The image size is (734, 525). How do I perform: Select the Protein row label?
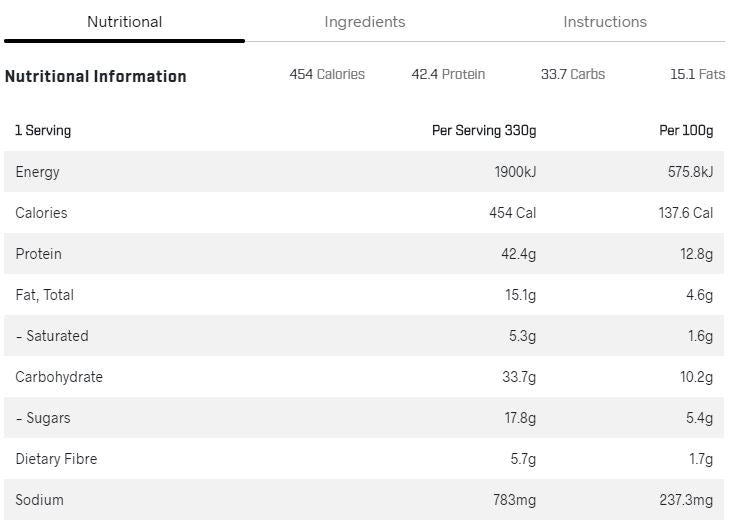pos(39,254)
